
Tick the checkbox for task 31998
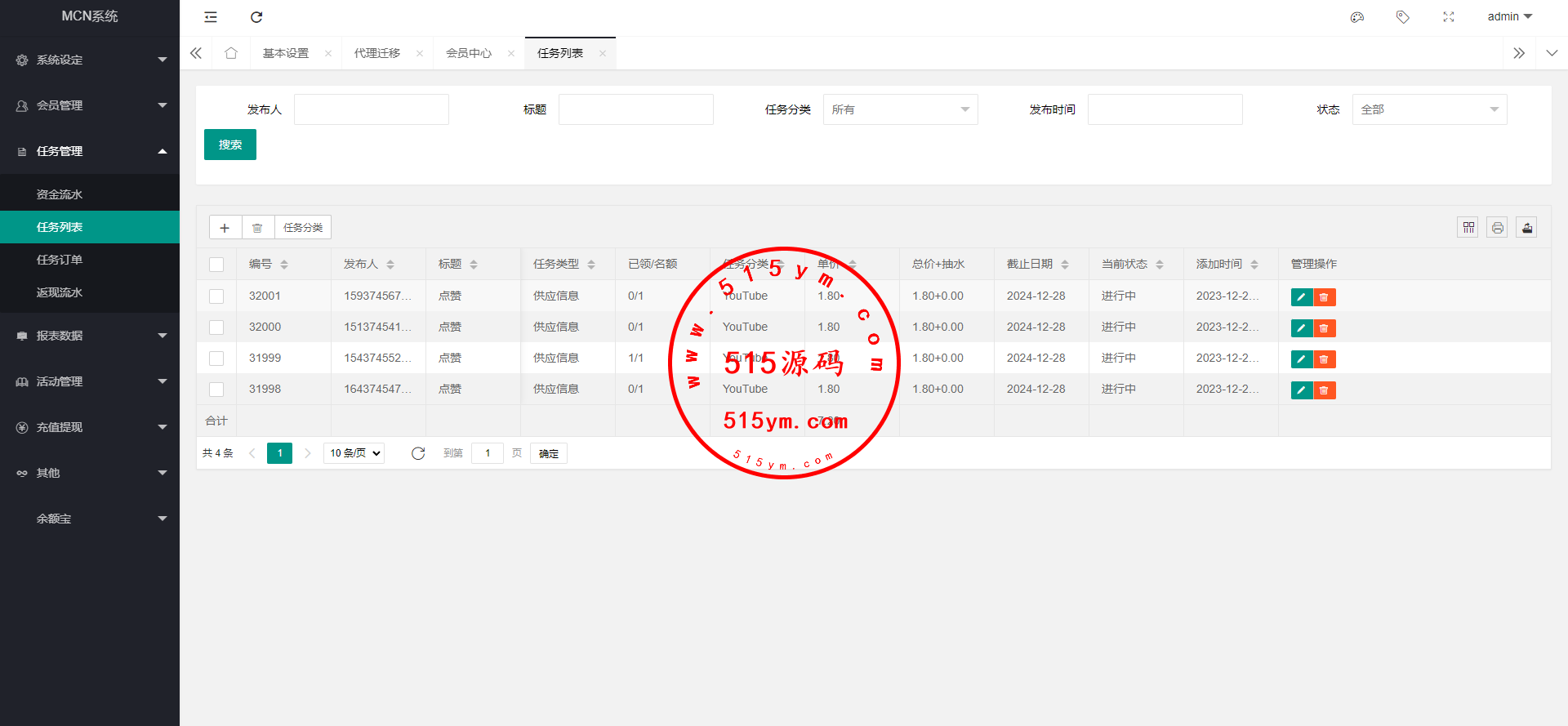click(216, 390)
